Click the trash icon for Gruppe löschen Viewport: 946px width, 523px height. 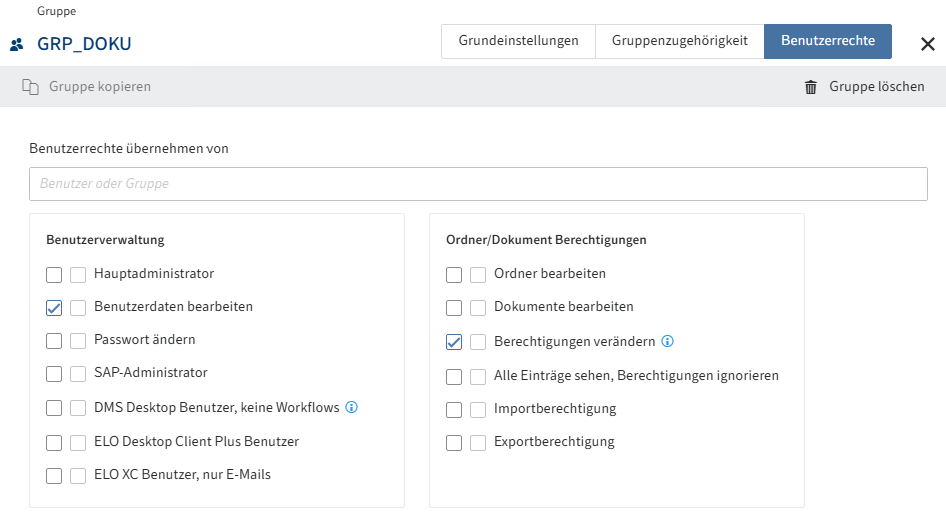pyautogui.click(x=811, y=87)
